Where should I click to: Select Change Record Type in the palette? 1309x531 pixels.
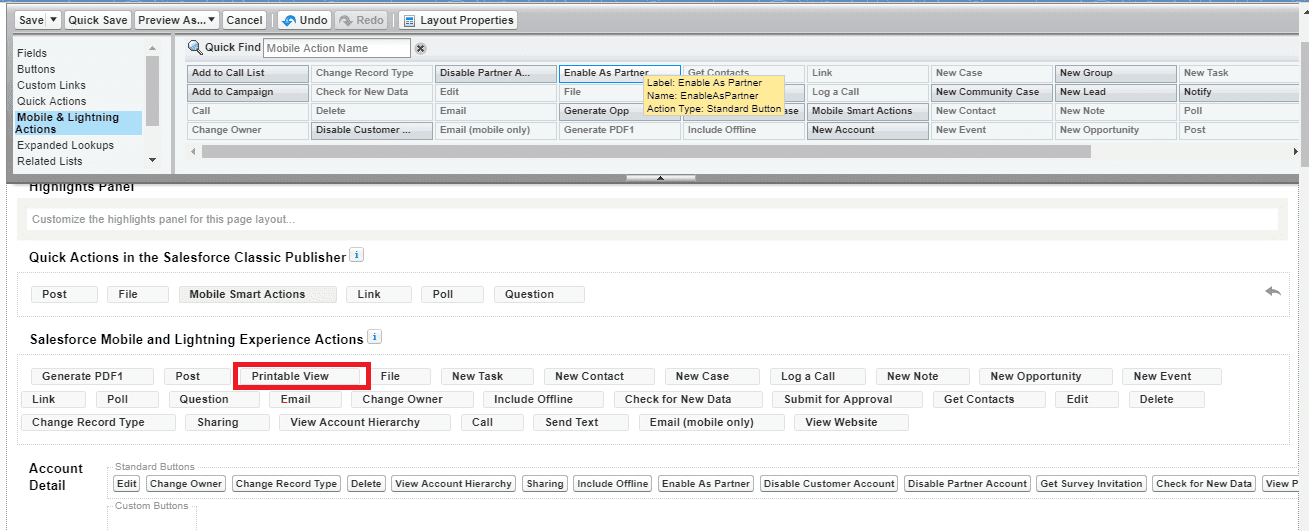pos(371,73)
